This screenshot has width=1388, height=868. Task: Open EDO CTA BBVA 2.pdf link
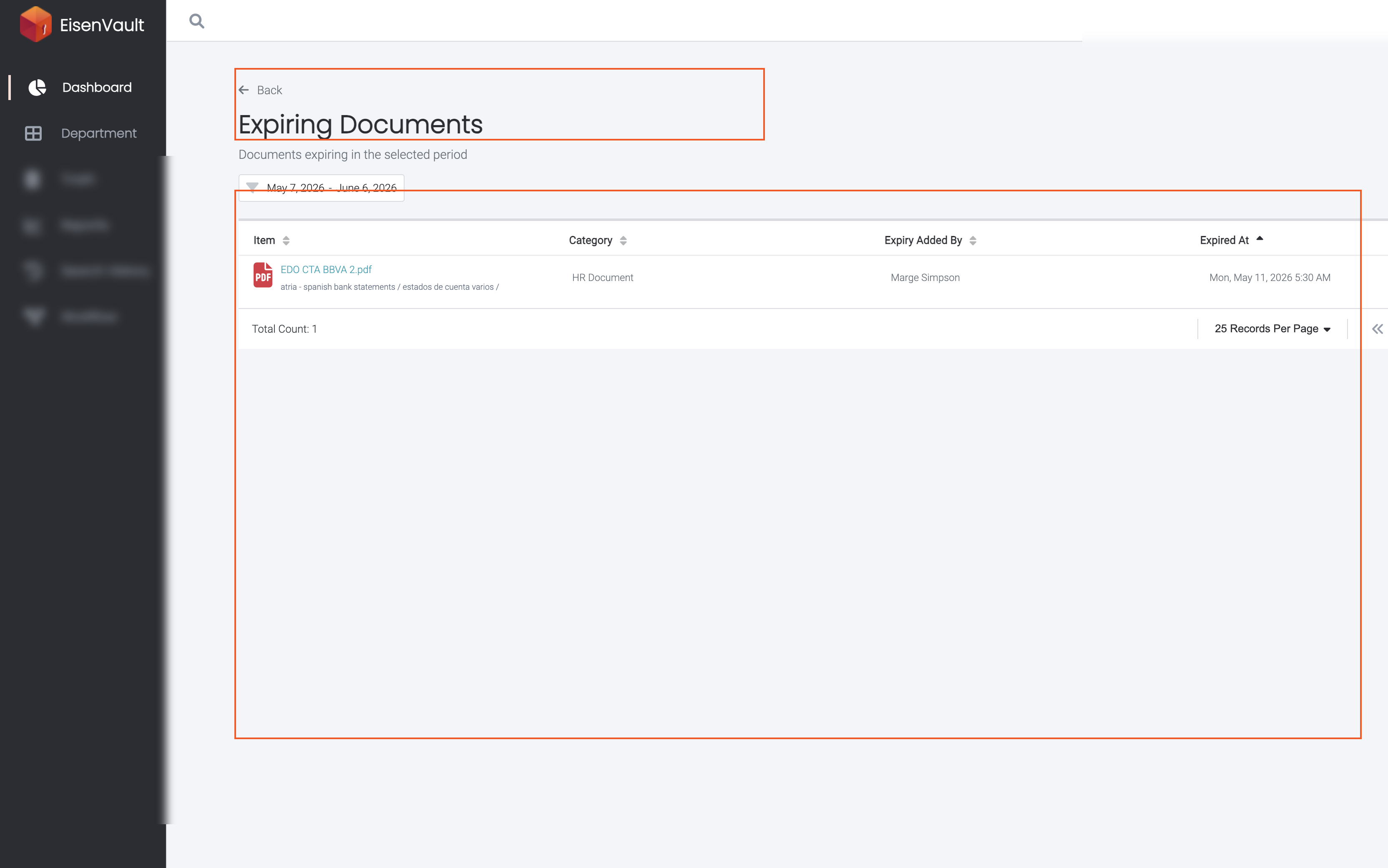326,269
